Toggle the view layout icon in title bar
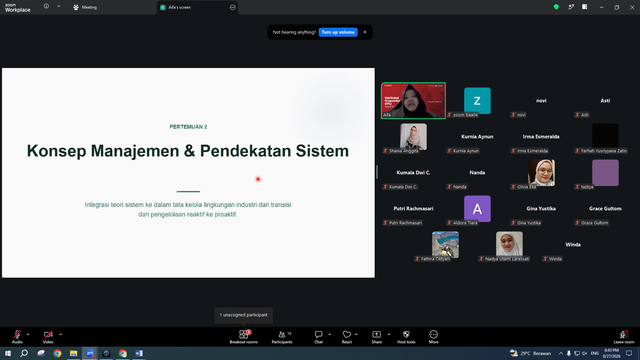The image size is (640, 360). point(585,7)
